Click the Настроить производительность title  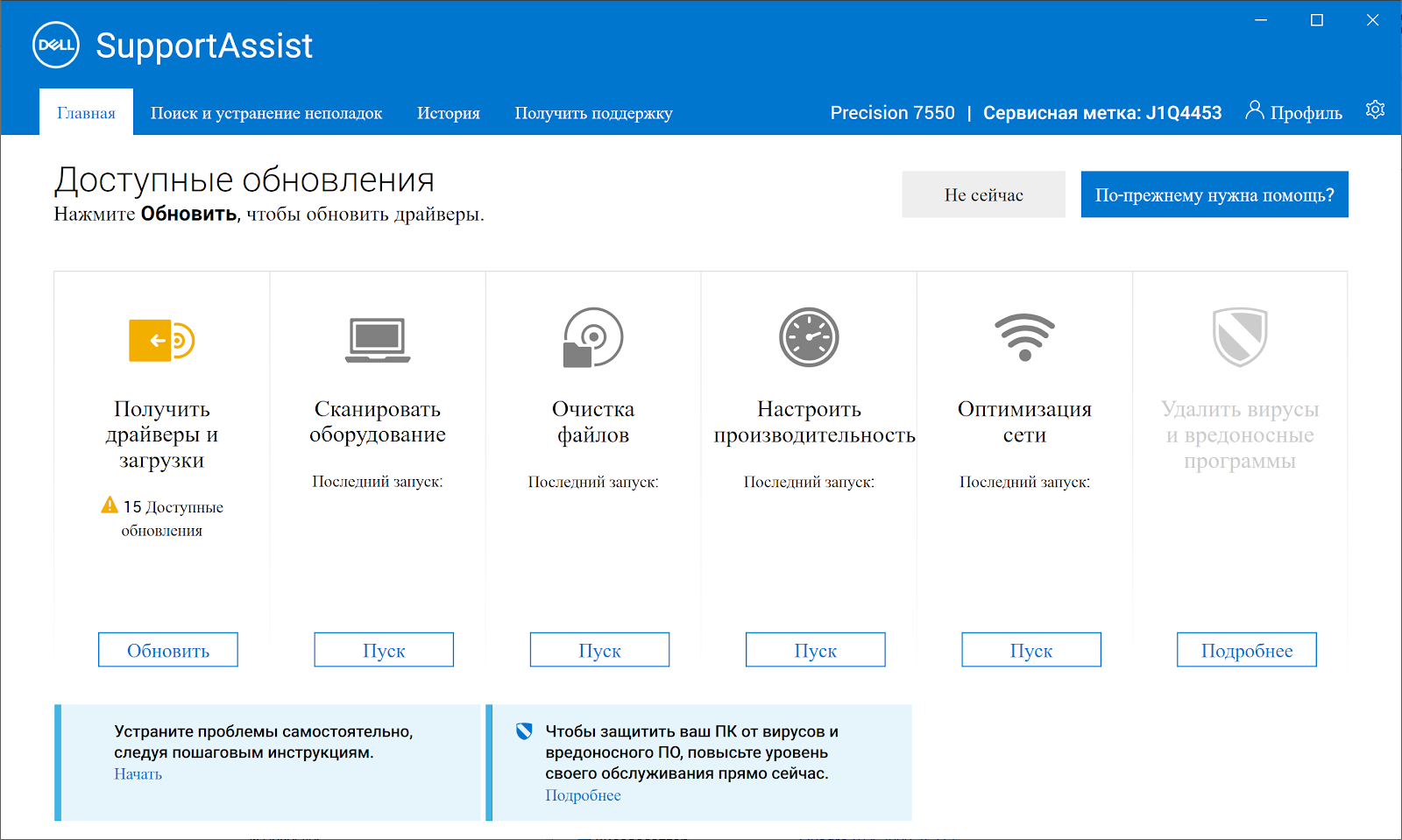[x=814, y=421]
